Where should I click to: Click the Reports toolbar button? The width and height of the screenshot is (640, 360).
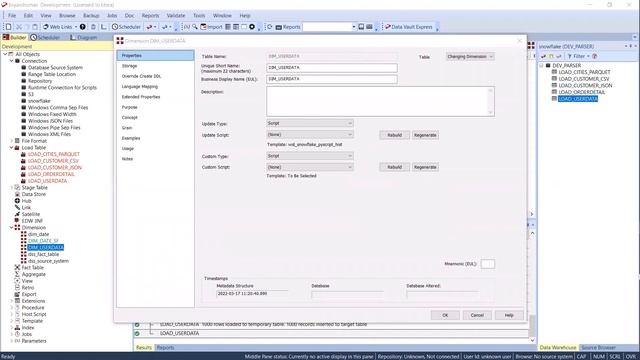pos(288,27)
